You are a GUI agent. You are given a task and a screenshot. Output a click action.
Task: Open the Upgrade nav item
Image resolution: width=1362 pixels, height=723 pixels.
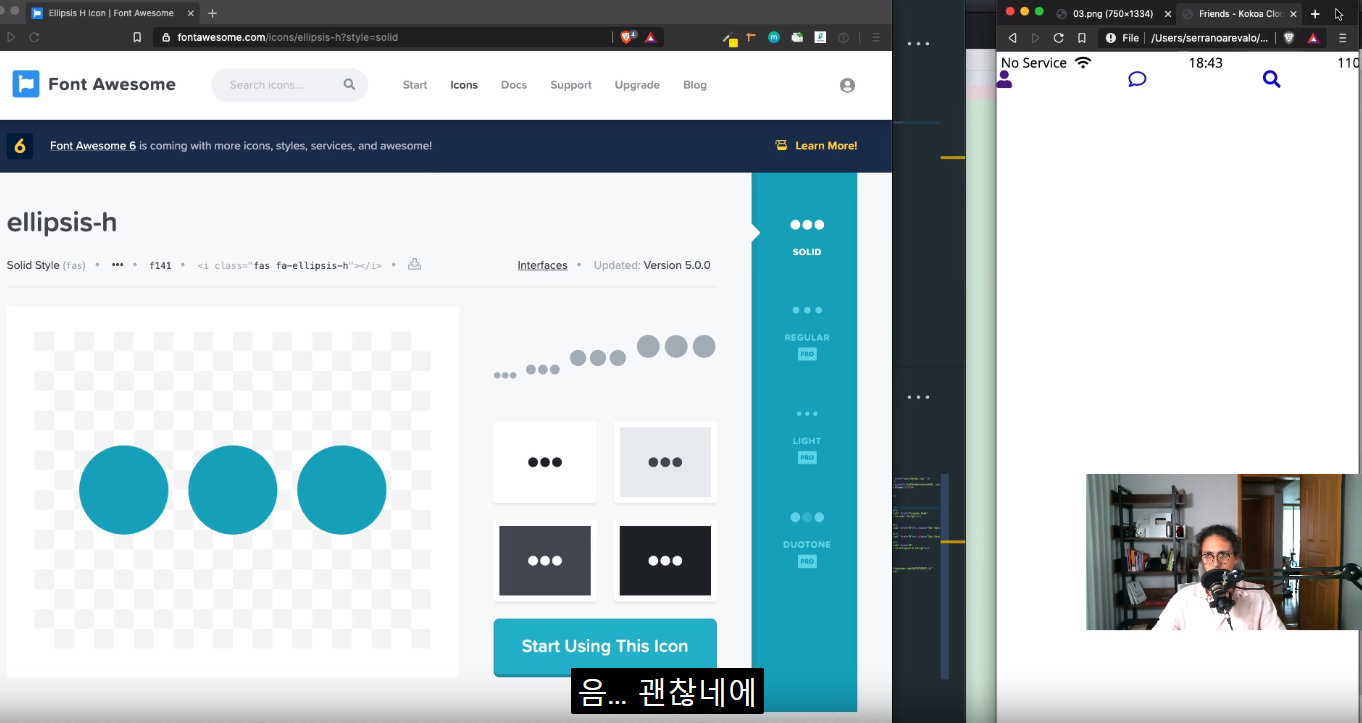tap(637, 85)
